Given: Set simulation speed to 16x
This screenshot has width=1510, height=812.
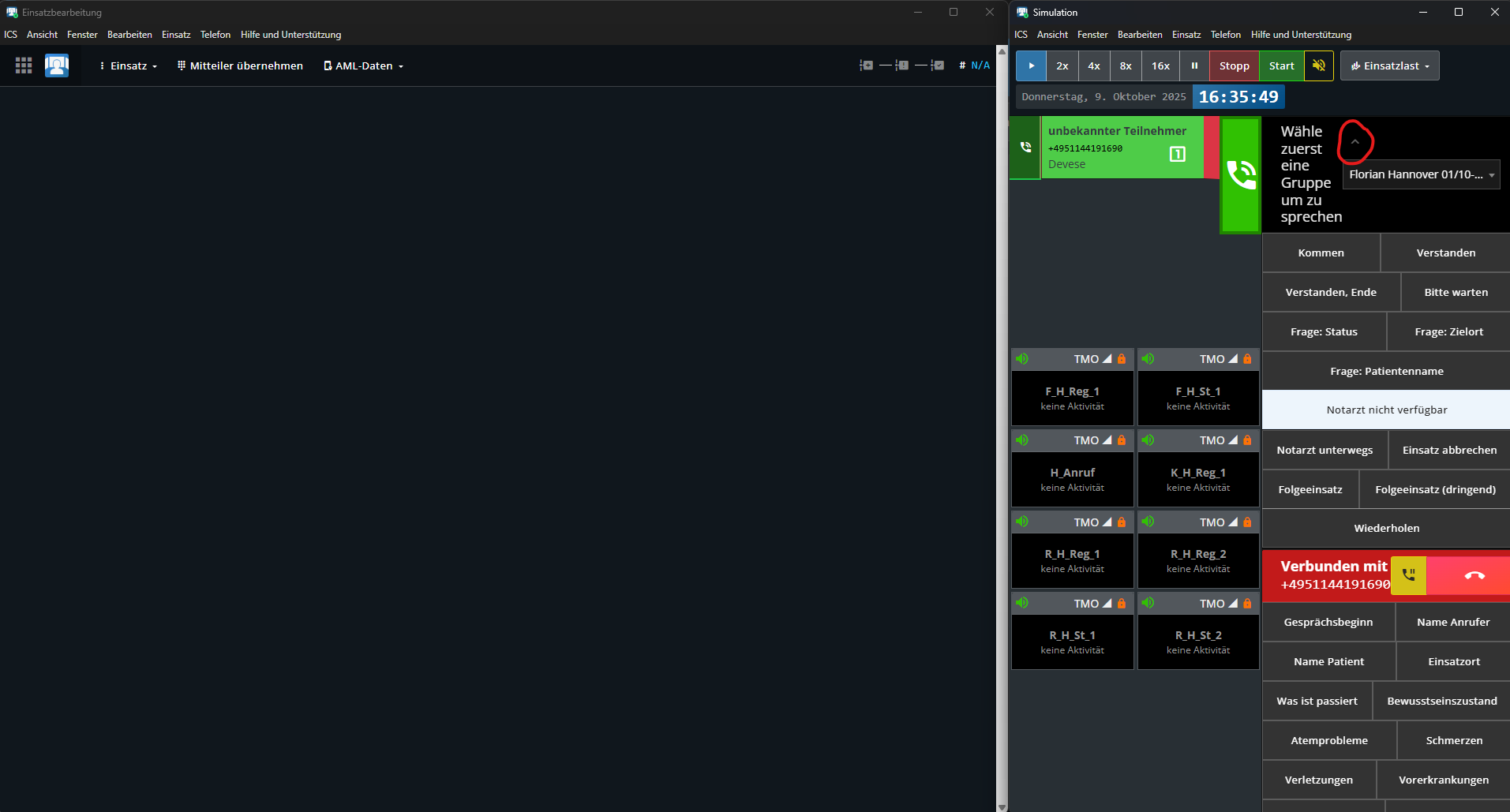Looking at the screenshot, I should click(1160, 65).
